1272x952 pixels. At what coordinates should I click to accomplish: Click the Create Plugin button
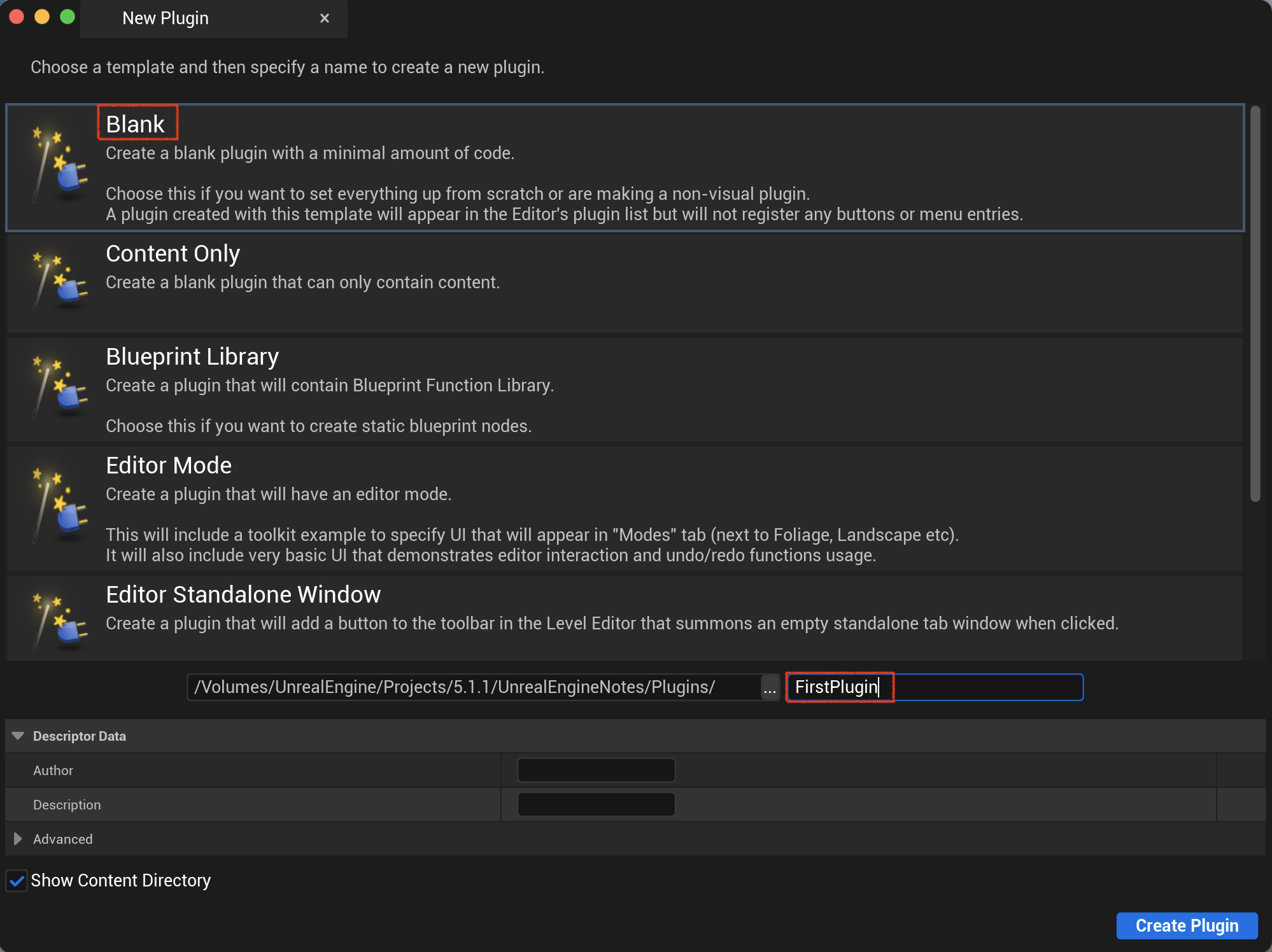(1187, 925)
